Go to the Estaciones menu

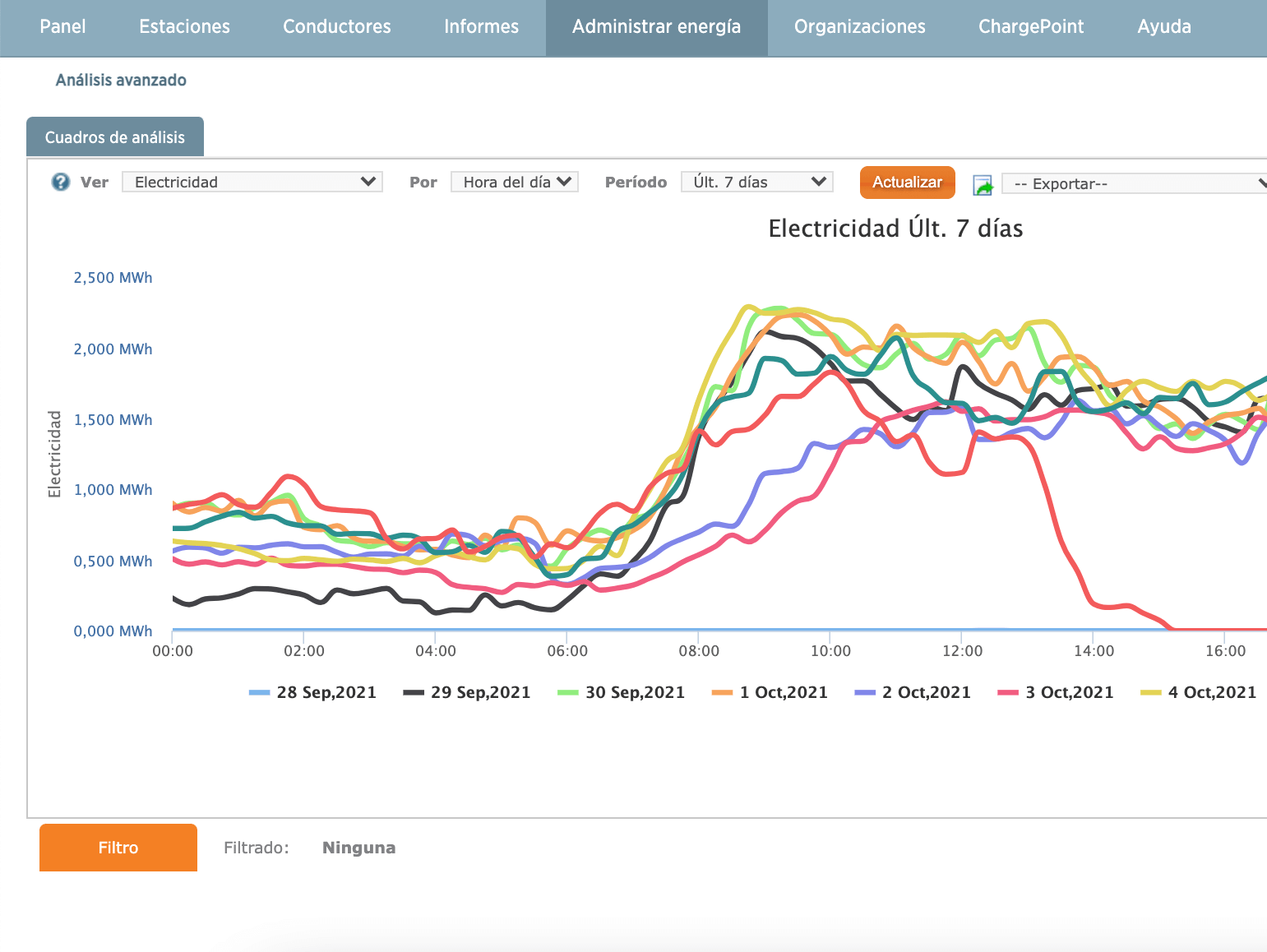(184, 27)
